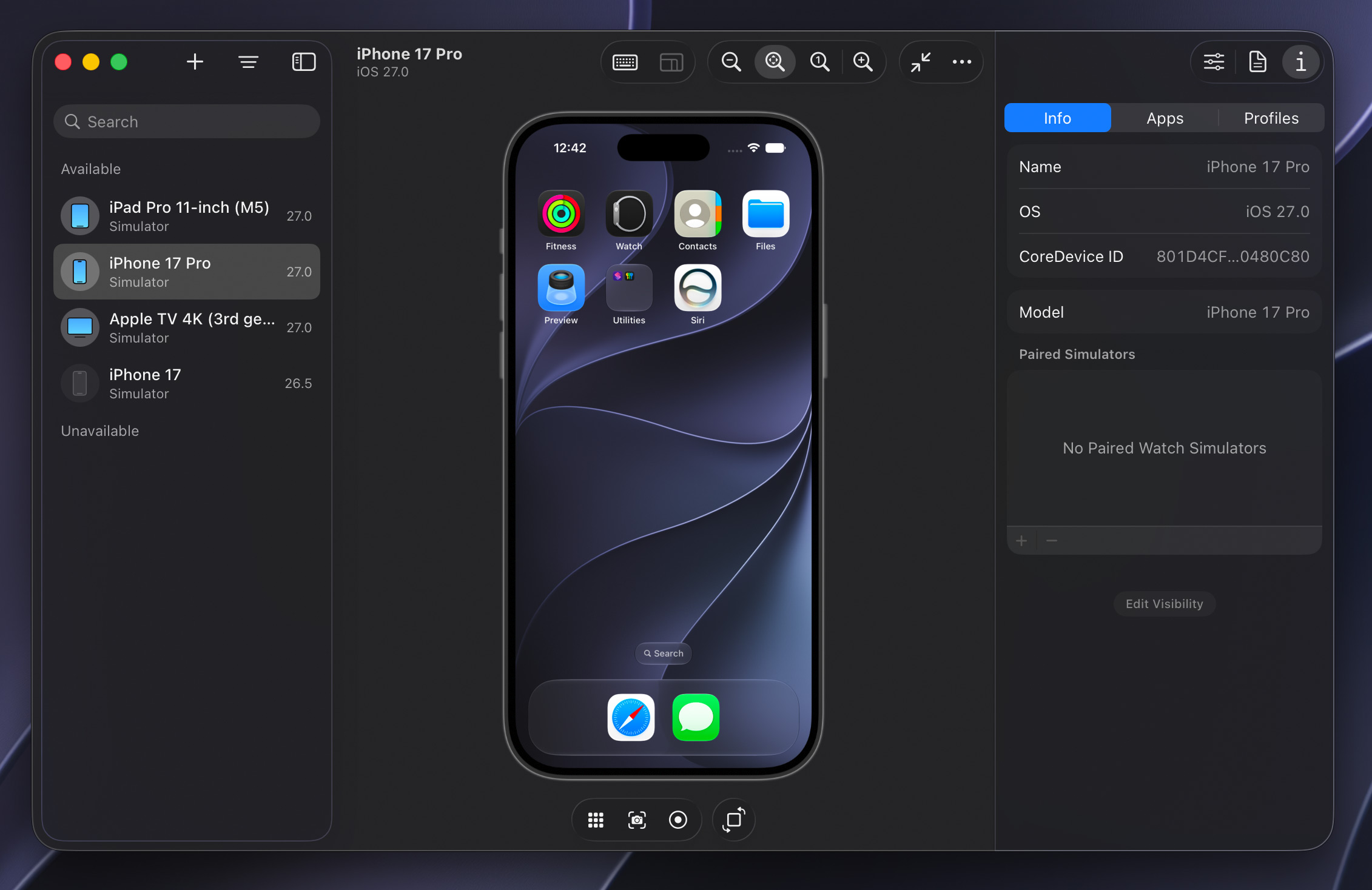Toggle the info inspector button

point(1300,62)
